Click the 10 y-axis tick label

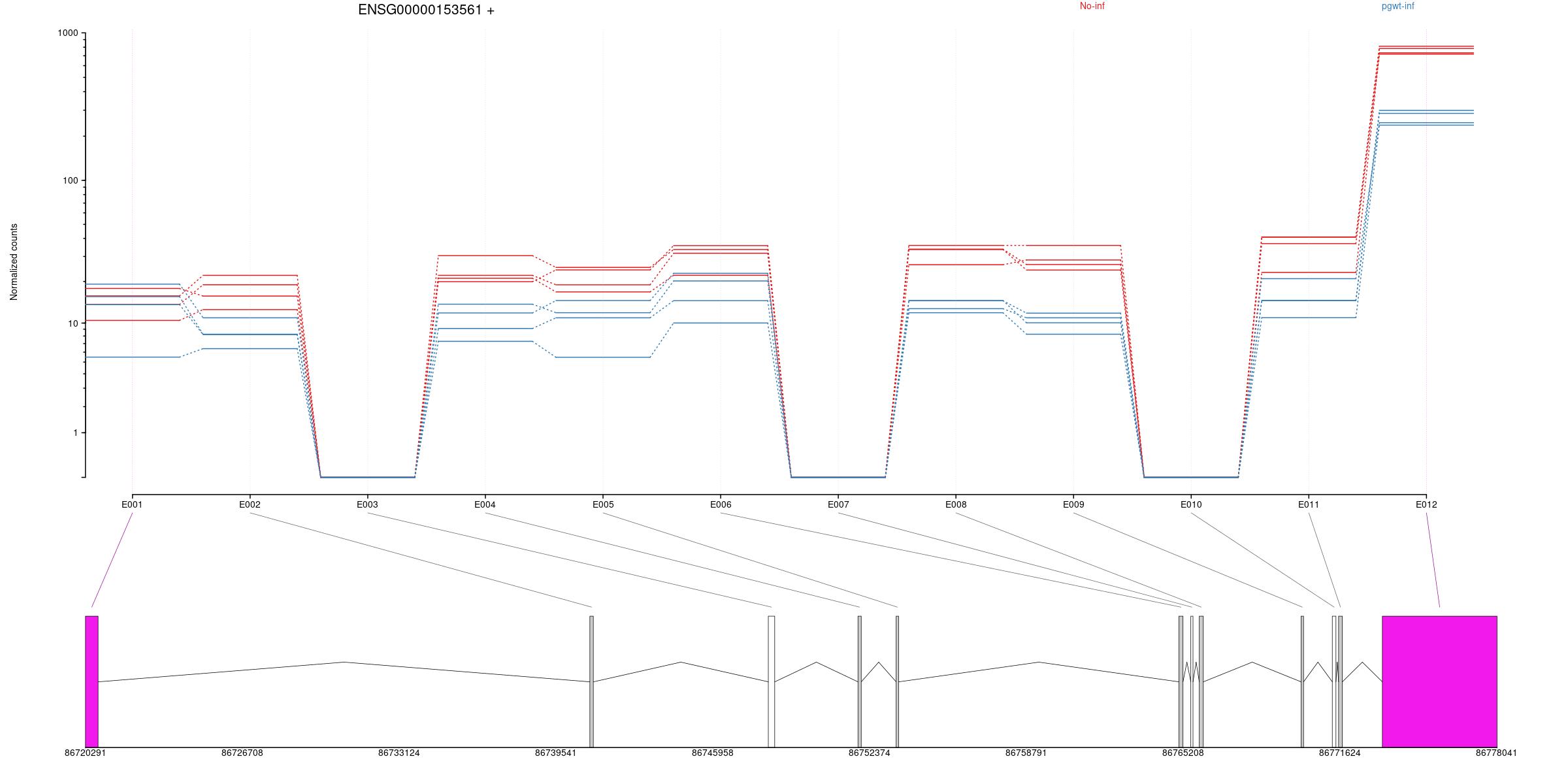click(x=73, y=324)
